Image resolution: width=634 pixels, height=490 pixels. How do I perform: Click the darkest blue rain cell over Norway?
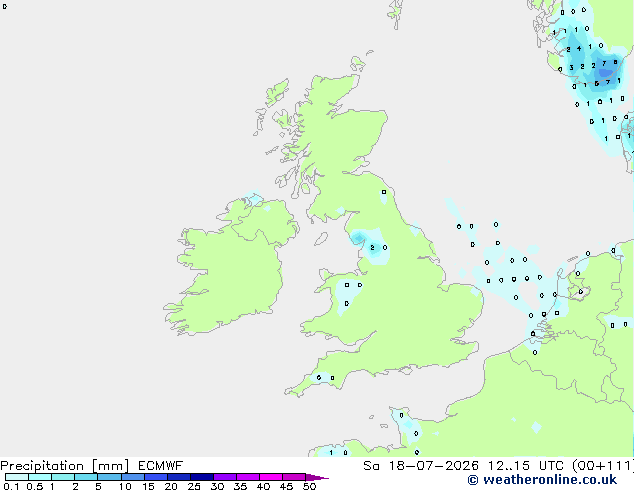tap(605, 73)
